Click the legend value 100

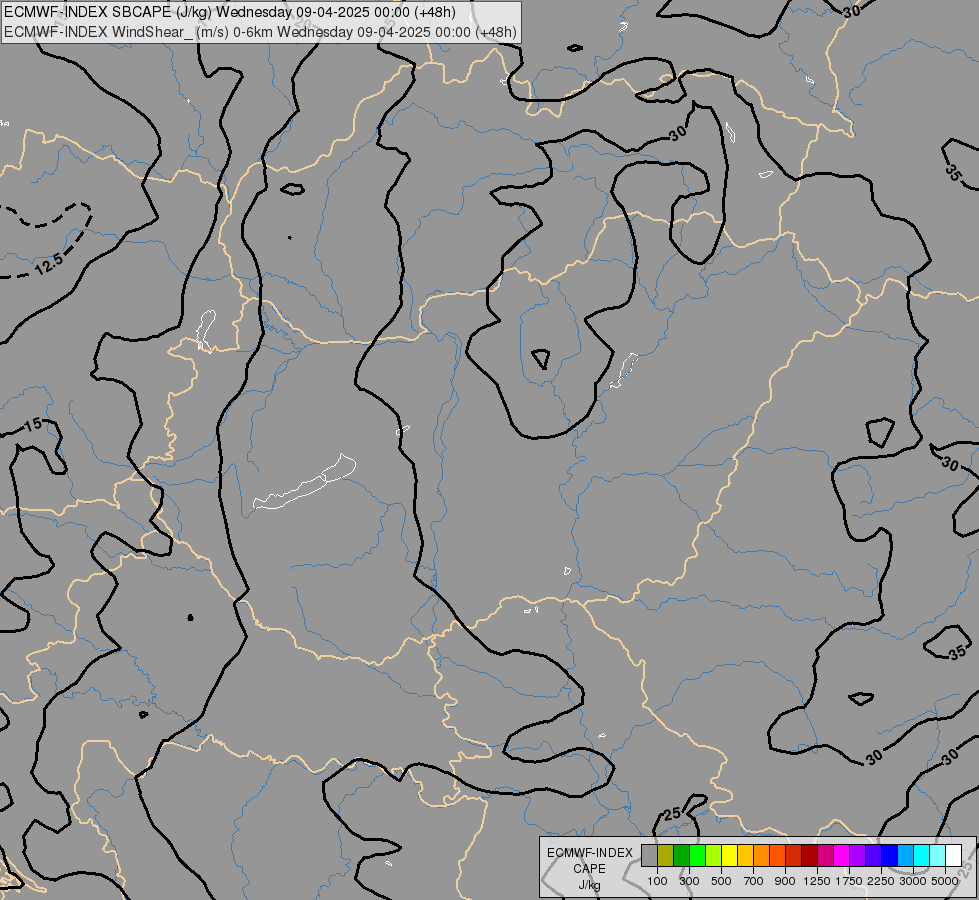pyautogui.click(x=657, y=881)
